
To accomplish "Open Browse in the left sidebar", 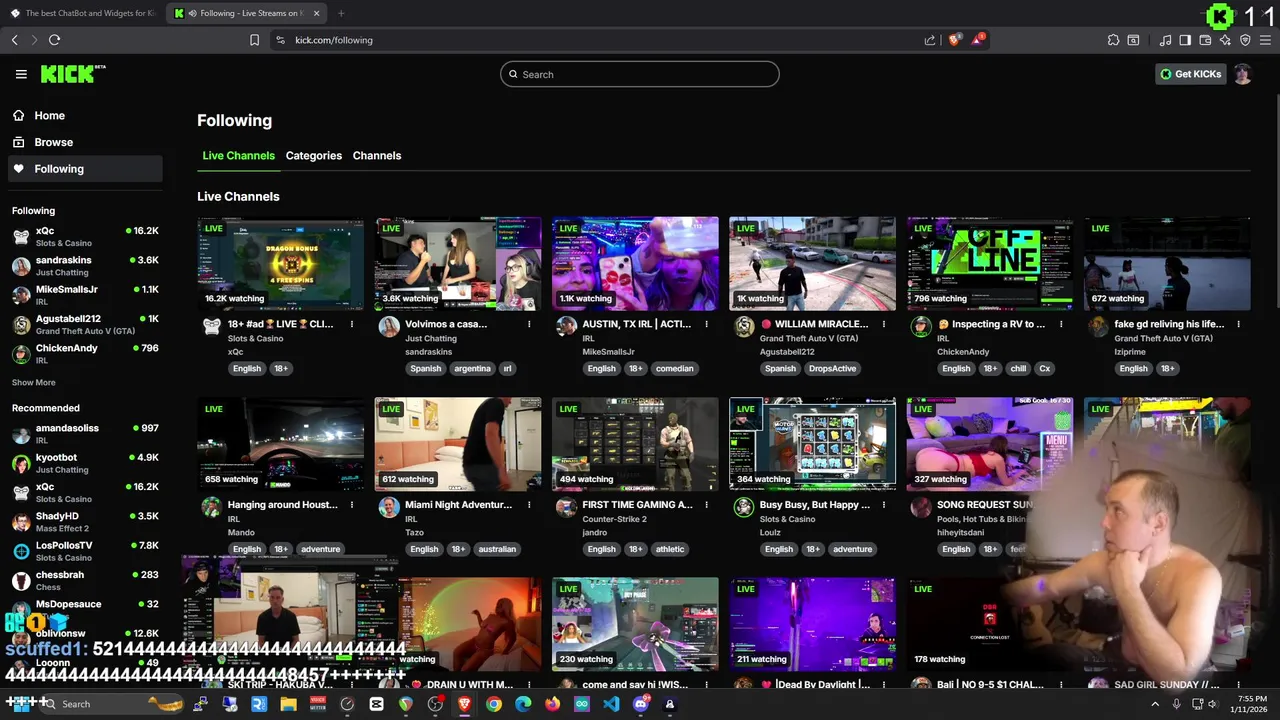I will pos(84,142).
